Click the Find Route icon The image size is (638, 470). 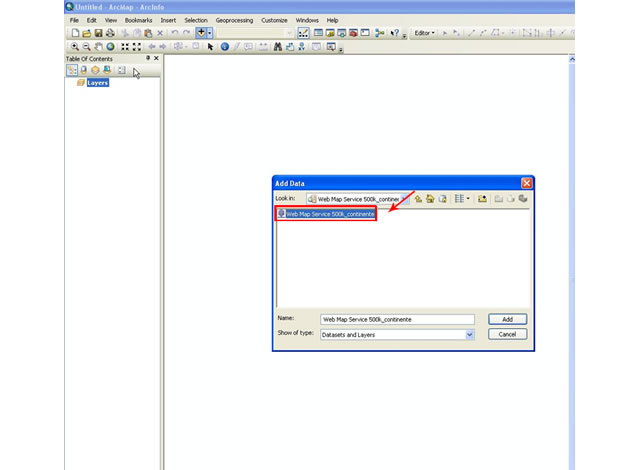(290, 47)
